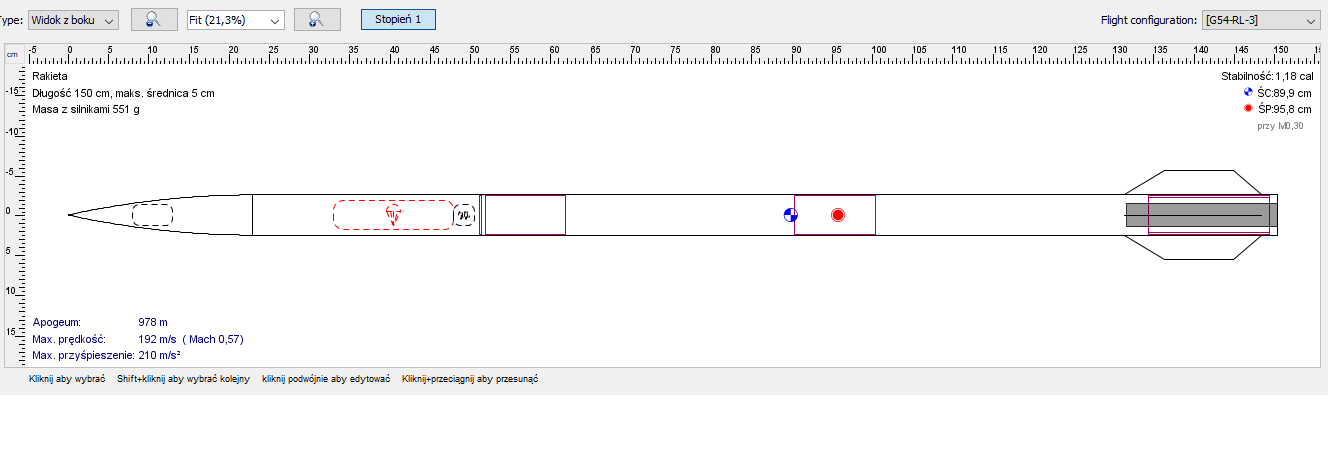Click the horizontal ruler at 100 cm

(x=878, y=50)
